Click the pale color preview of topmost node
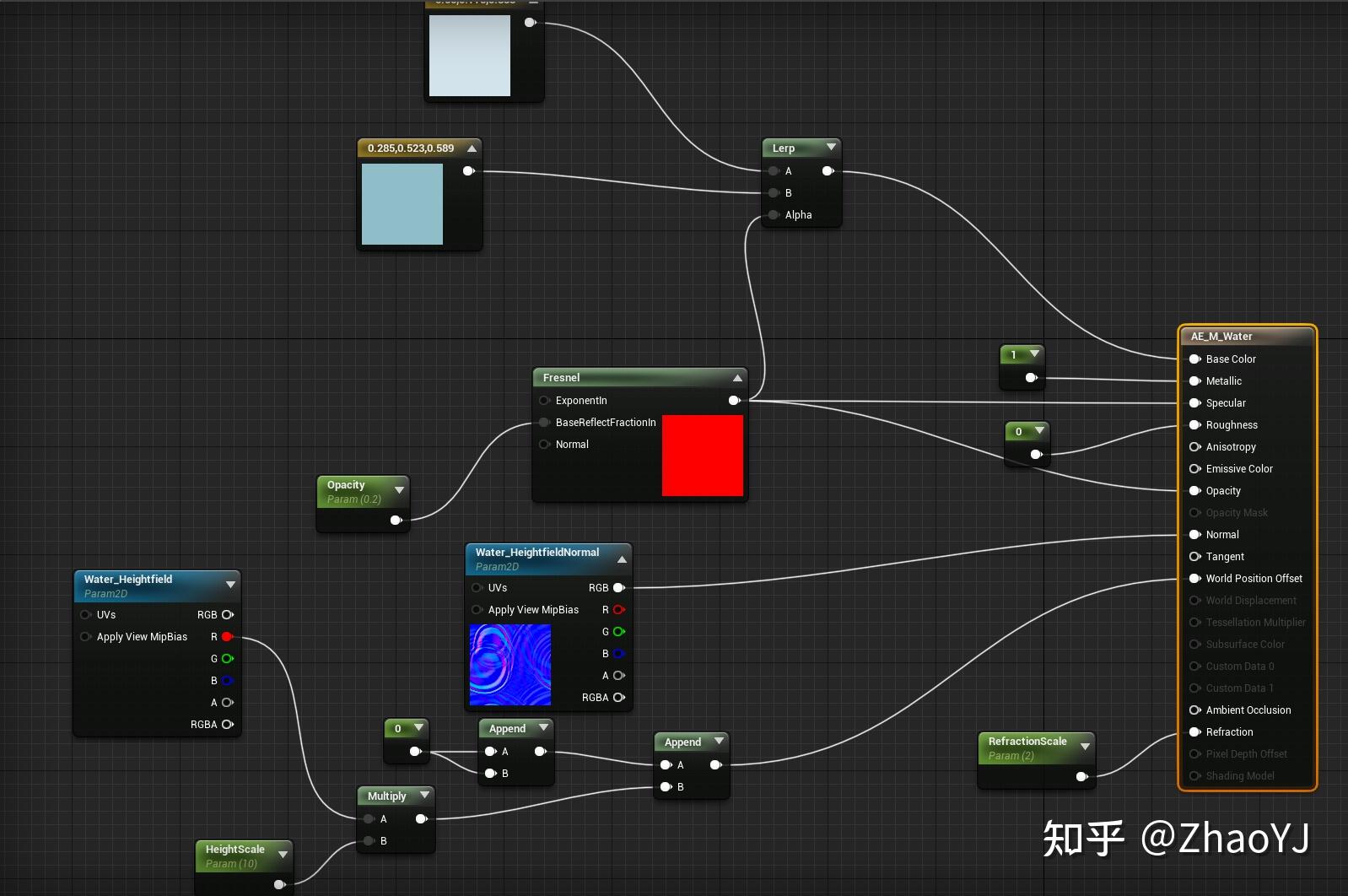1348x896 pixels. tap(470, 56)
